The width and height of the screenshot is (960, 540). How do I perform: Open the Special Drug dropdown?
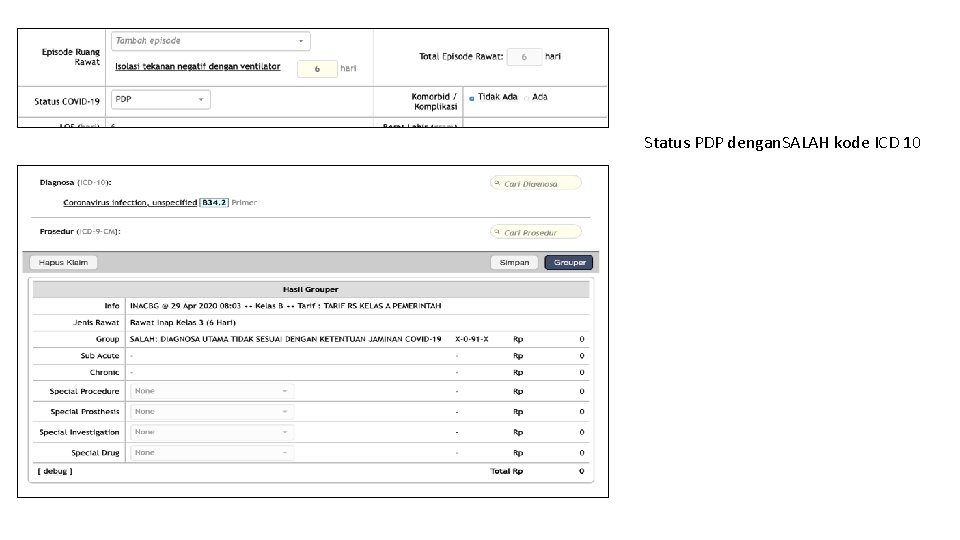pyautogui.click(x=211, y=453)
